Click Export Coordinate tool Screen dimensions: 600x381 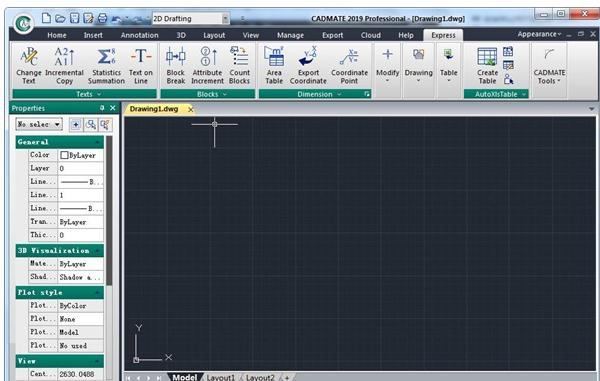click(308, 66)
